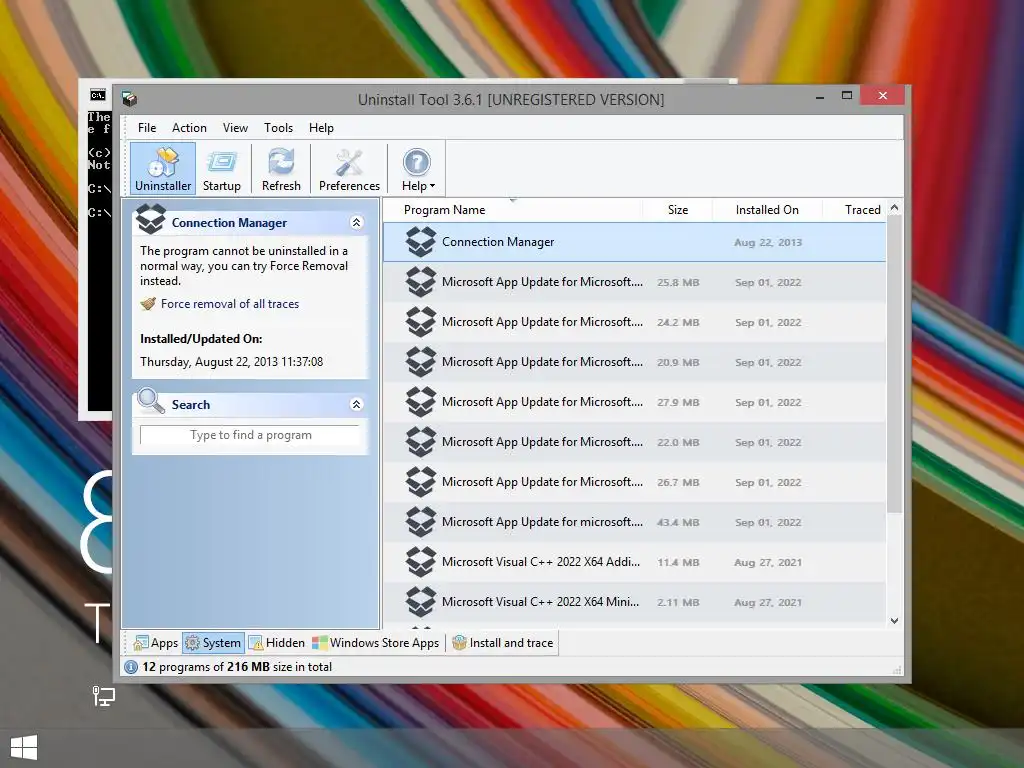The width and height of the screenshot is (1024, 768).
Task: Click Connection Manager box icon in details panel
Action: coord(151,219)
